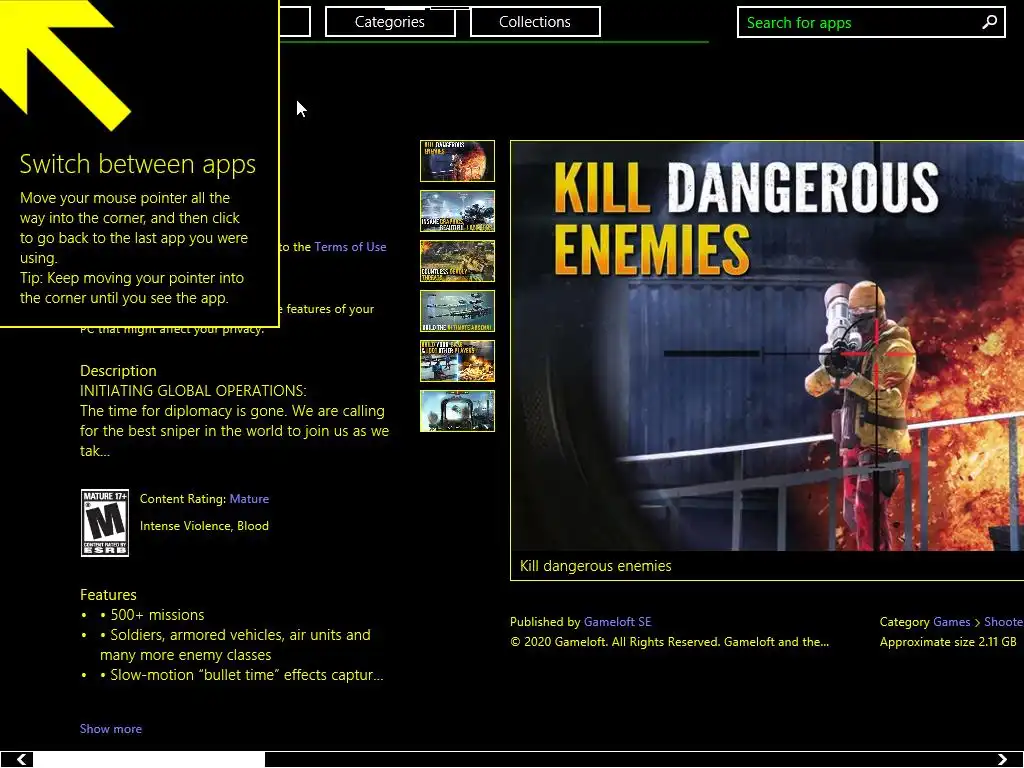The image size is (1024, 768).
Task: Open the Categories menu
Action: 390,22
